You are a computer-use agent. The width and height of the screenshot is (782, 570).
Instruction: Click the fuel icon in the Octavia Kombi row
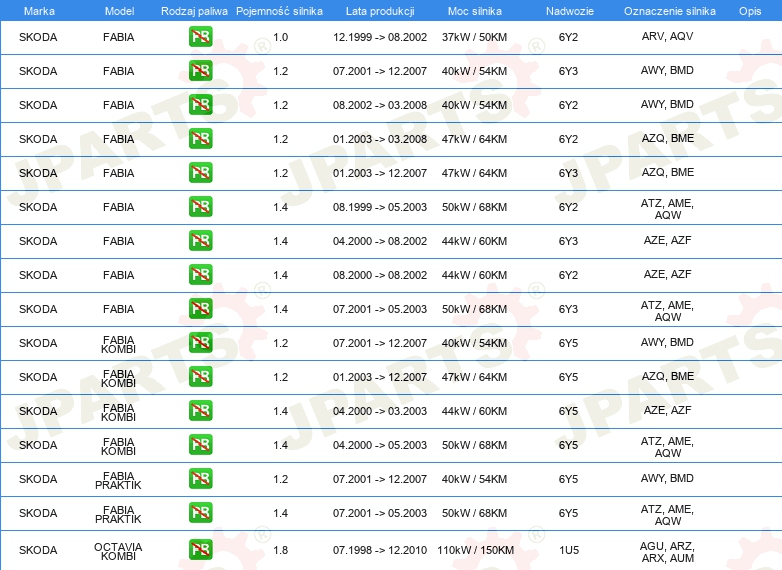click(200, 550)
